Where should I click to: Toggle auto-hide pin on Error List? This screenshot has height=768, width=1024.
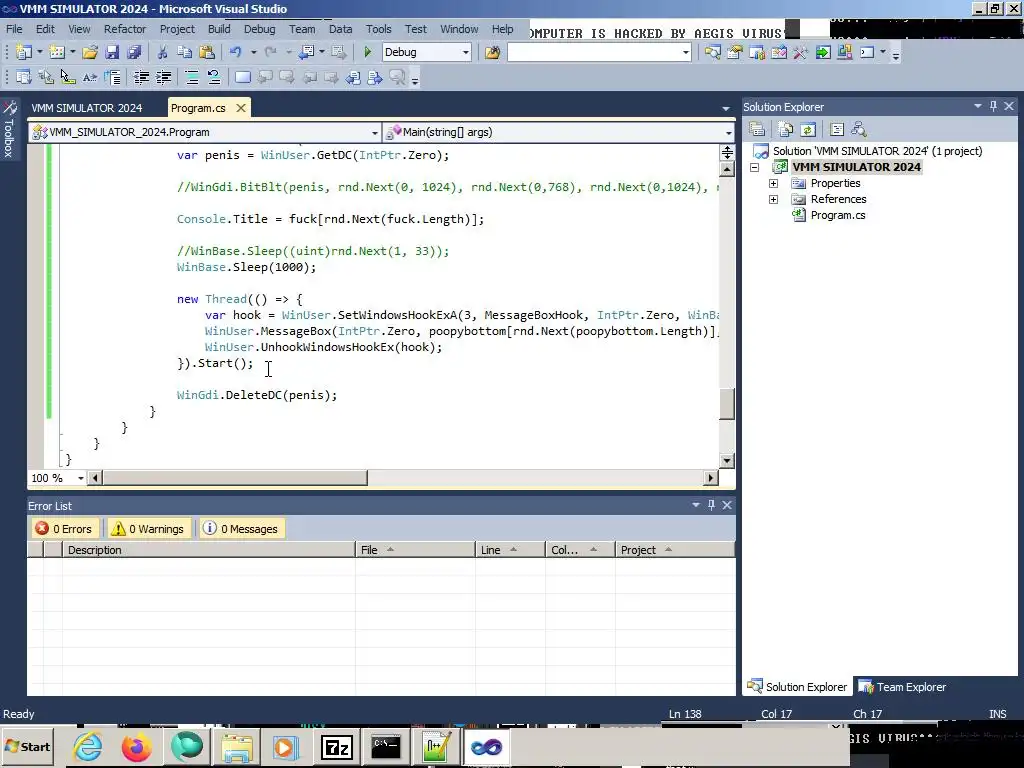tap(711, 505)
